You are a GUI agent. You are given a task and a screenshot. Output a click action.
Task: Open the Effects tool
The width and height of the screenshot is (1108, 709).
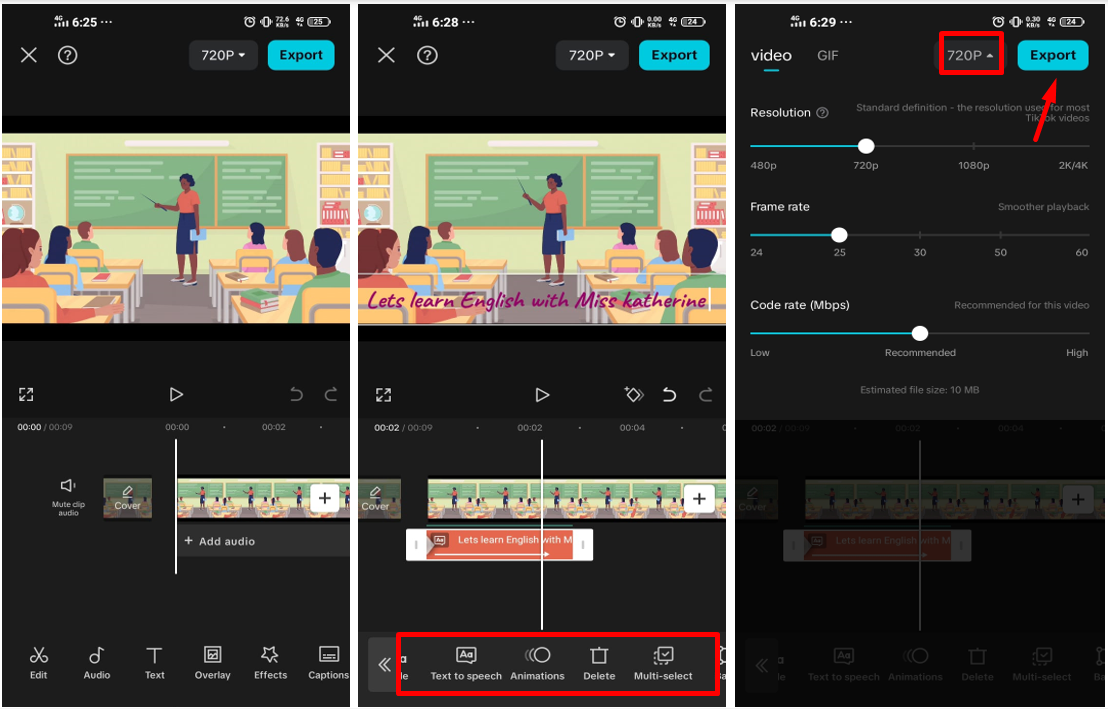[271, 663]
